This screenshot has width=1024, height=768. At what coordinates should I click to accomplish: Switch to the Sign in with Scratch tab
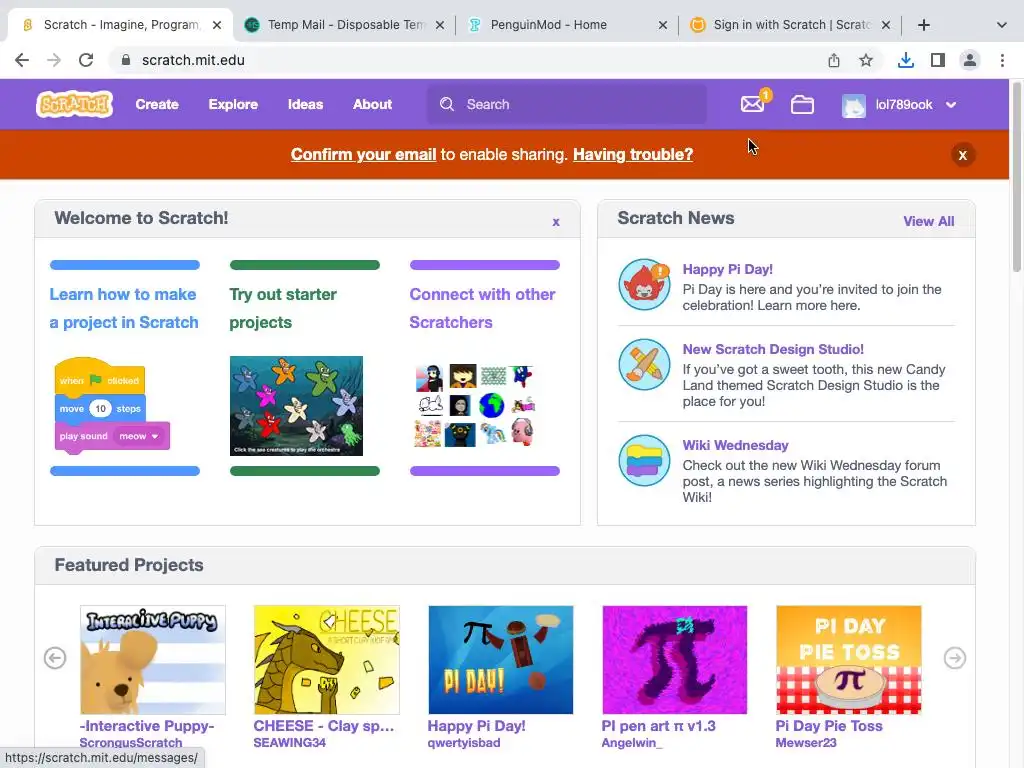(x=790, y=25)
